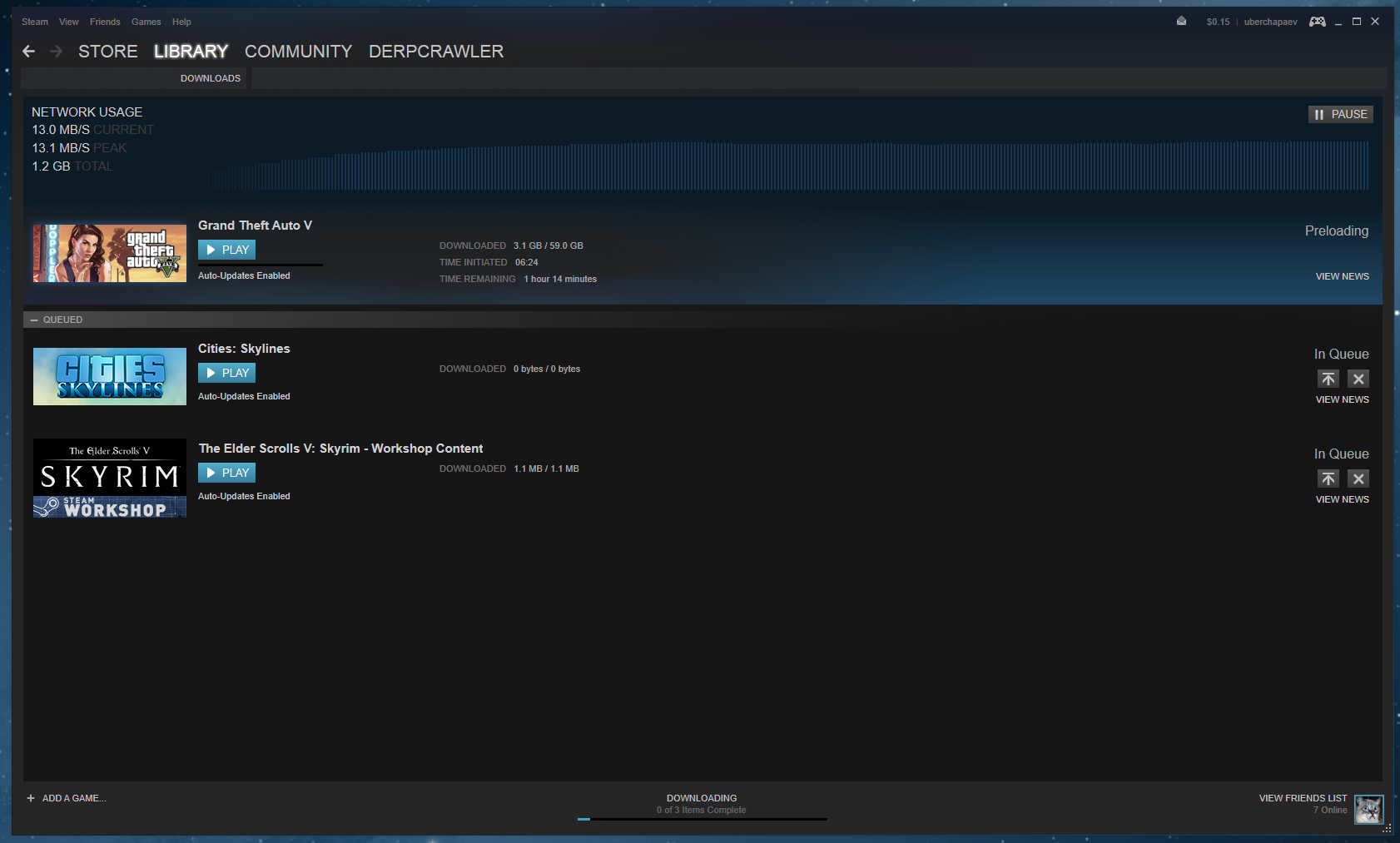Play Grand Theft Auto V

[226, 250]
